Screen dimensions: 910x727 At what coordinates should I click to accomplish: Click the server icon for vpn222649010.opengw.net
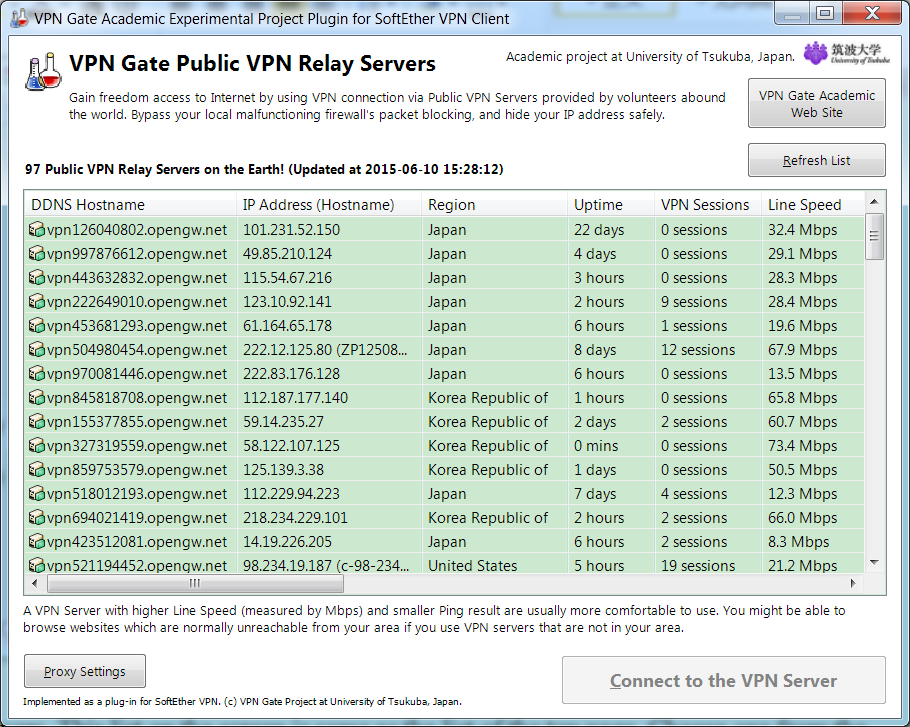coord(37,302)
